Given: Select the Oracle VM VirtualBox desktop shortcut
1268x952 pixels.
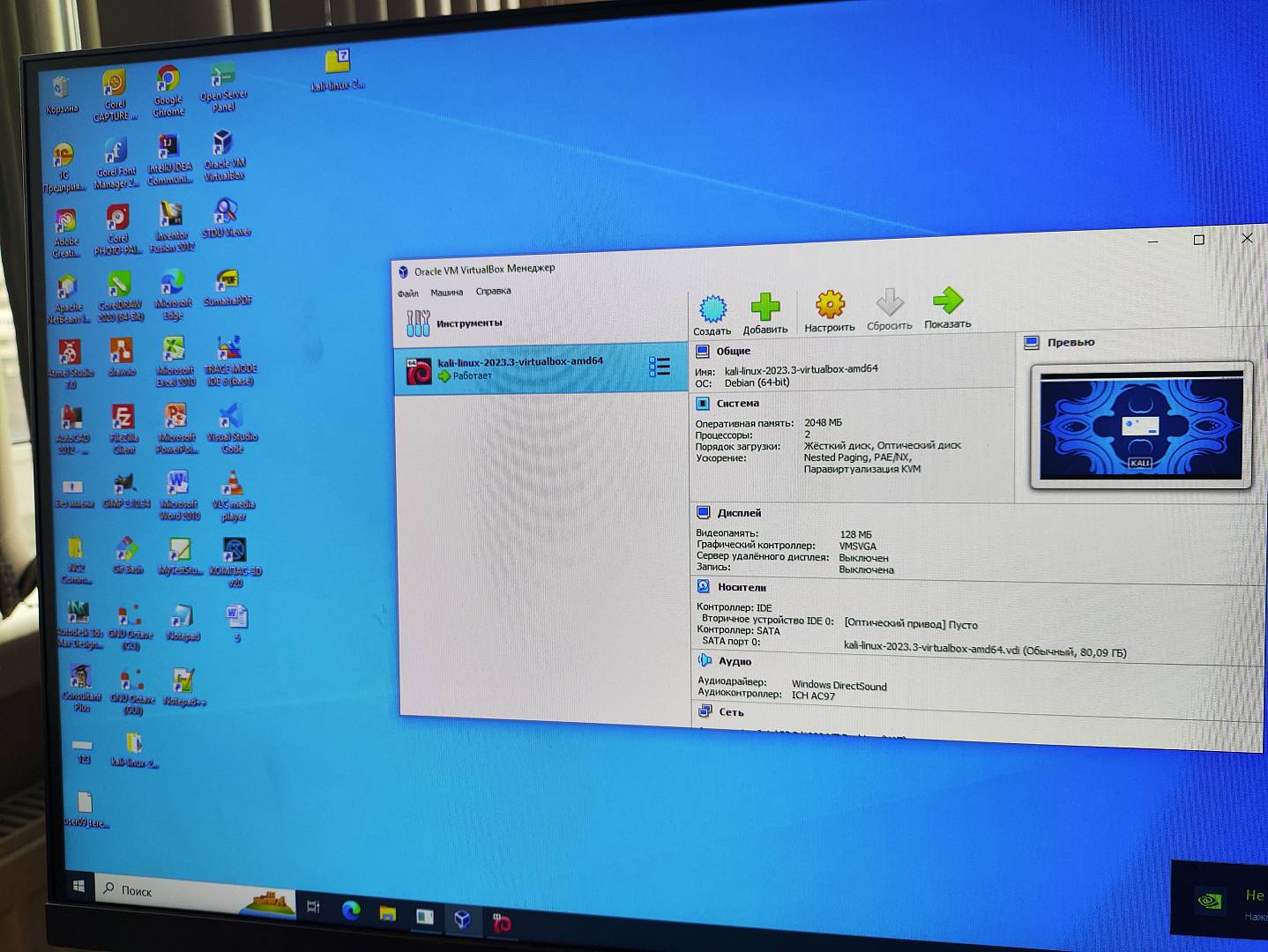Looking at the screenshot, I should (224, 156).
